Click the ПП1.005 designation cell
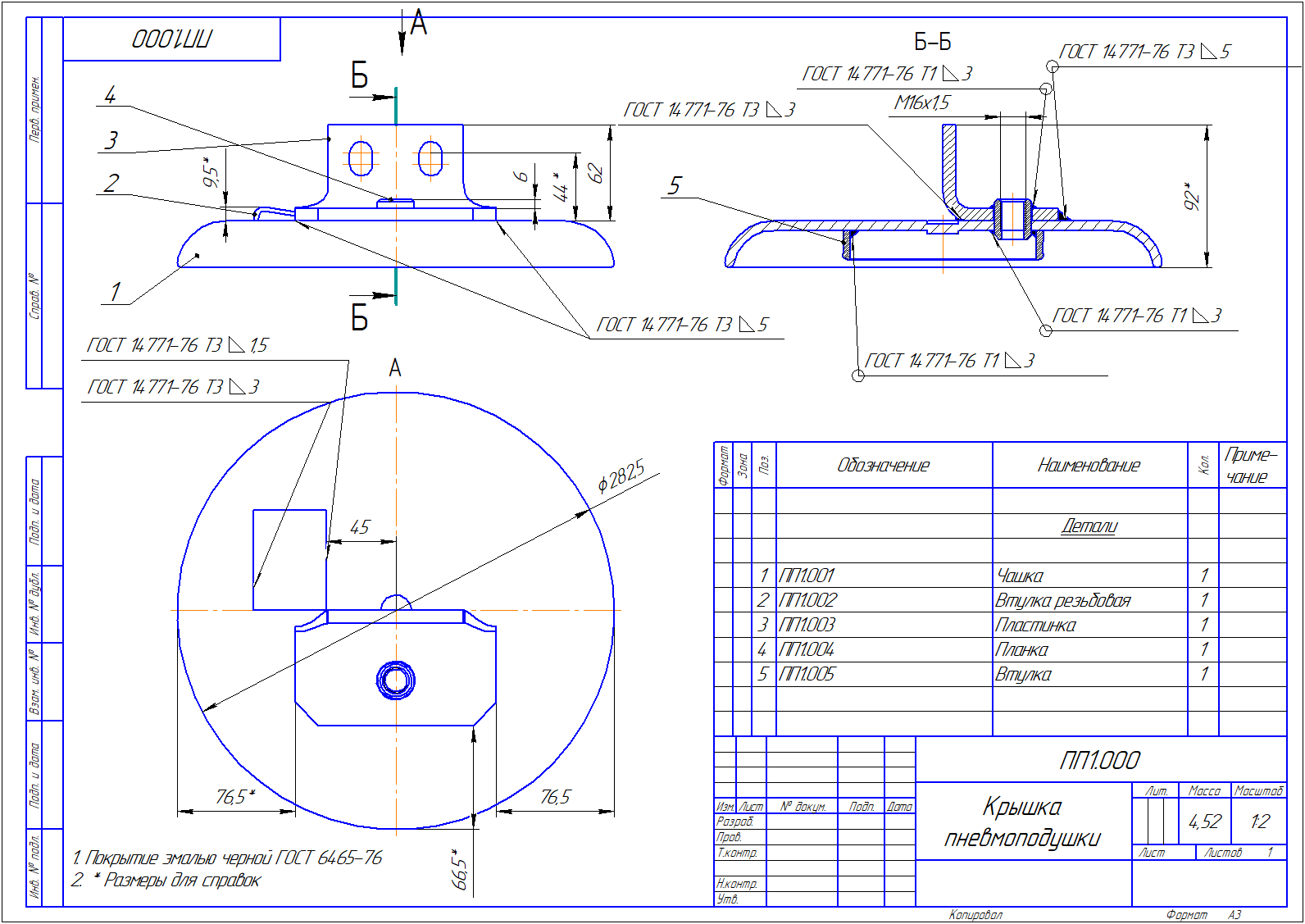This screenshot has width=1305, height=924. [x=807, y=674]
